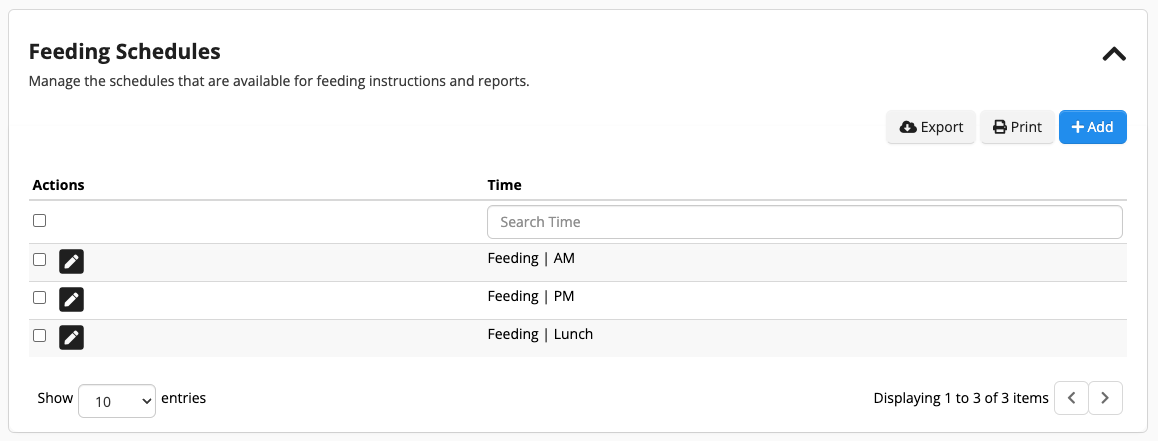This screenshot has width=1158, height=441.
Task: Select the Feeding | Lunch cell text
Action: 541,334
